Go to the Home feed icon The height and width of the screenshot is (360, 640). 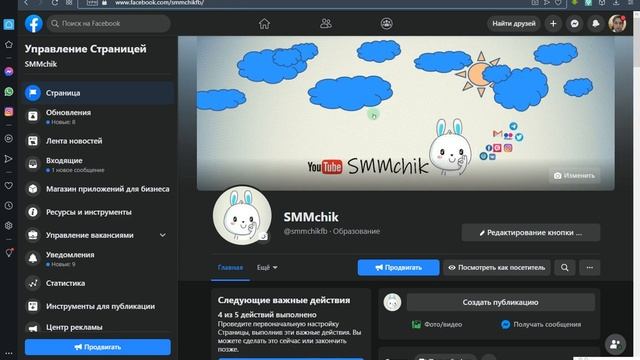coord(264,24)
